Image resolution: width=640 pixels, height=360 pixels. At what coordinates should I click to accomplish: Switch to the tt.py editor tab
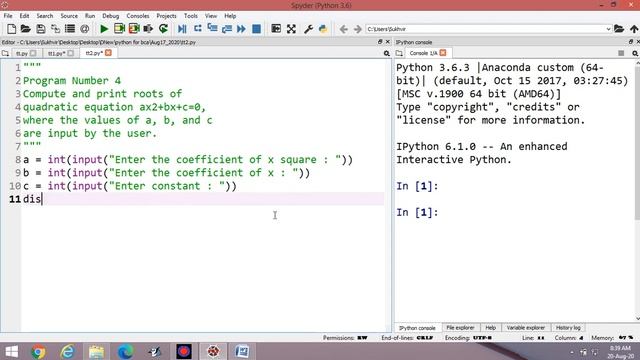tap(22, 53)
